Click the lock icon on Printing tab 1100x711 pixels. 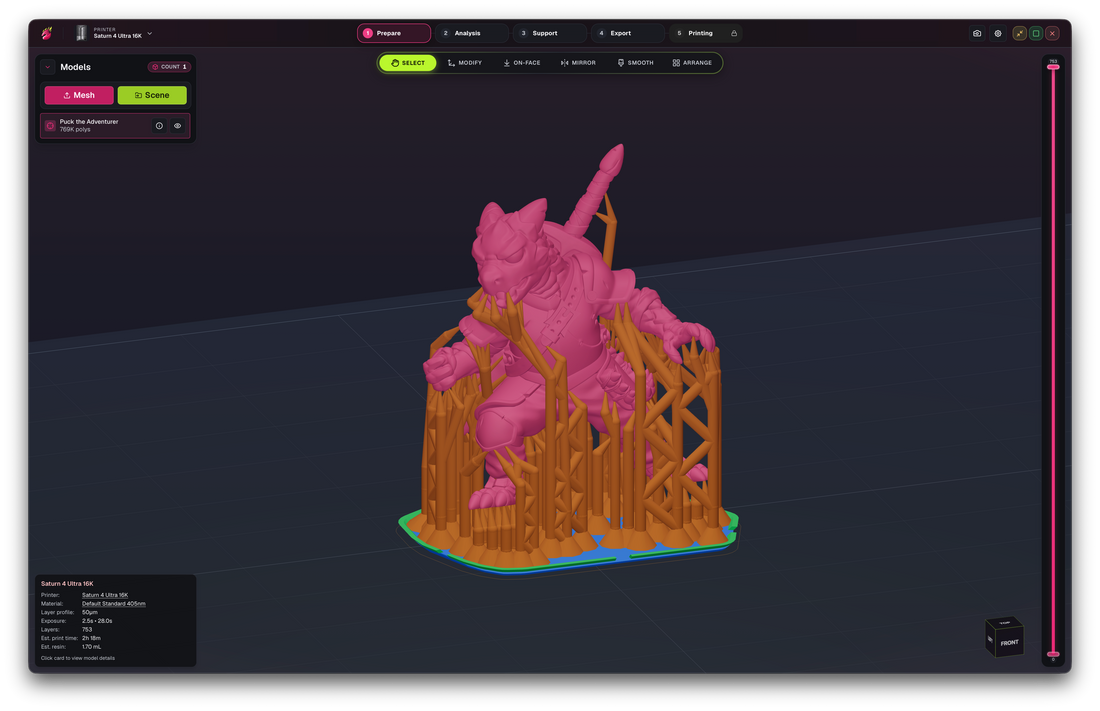pos(734,33)
